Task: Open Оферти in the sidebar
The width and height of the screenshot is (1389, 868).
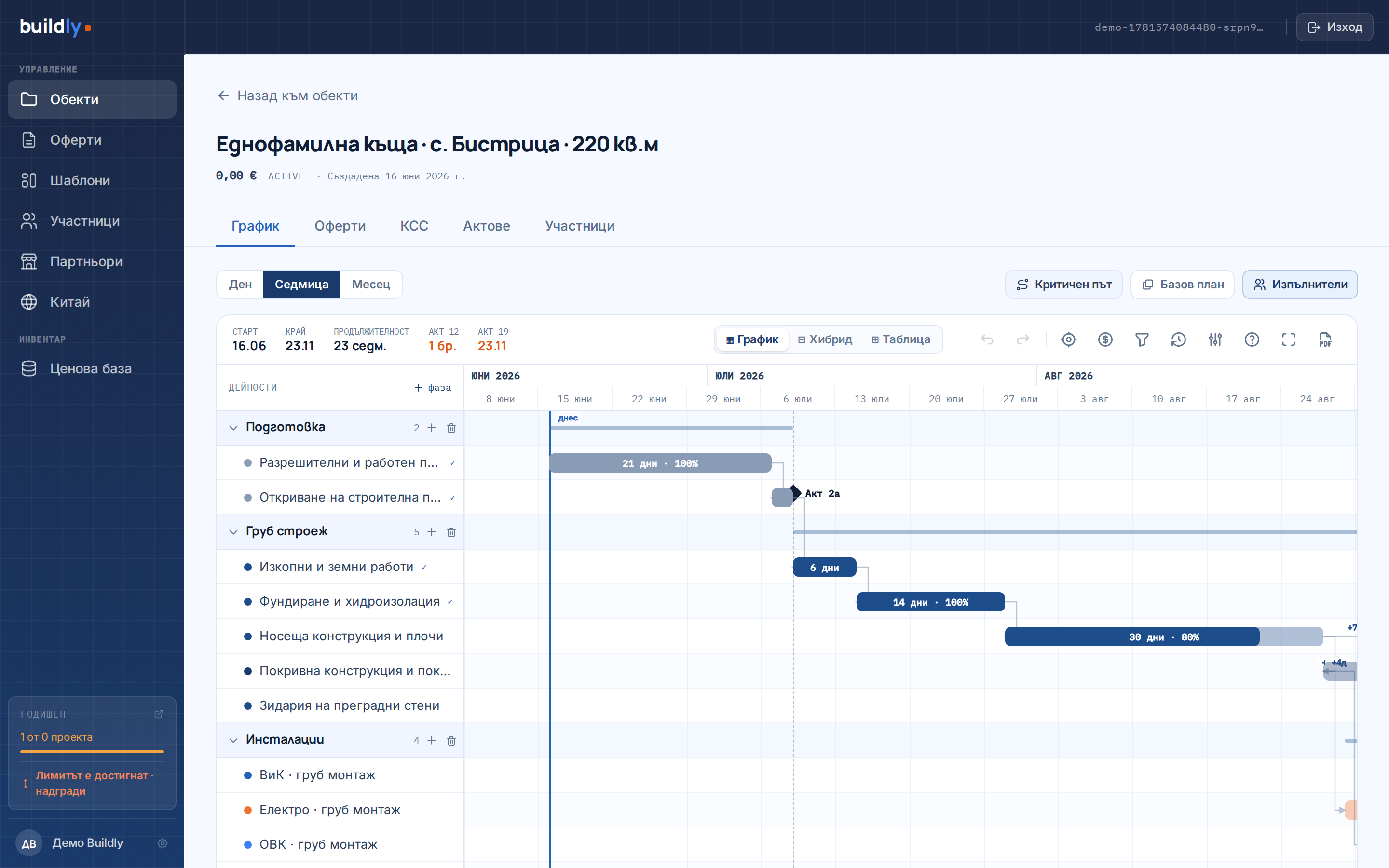Action: [x=92, y=140]
